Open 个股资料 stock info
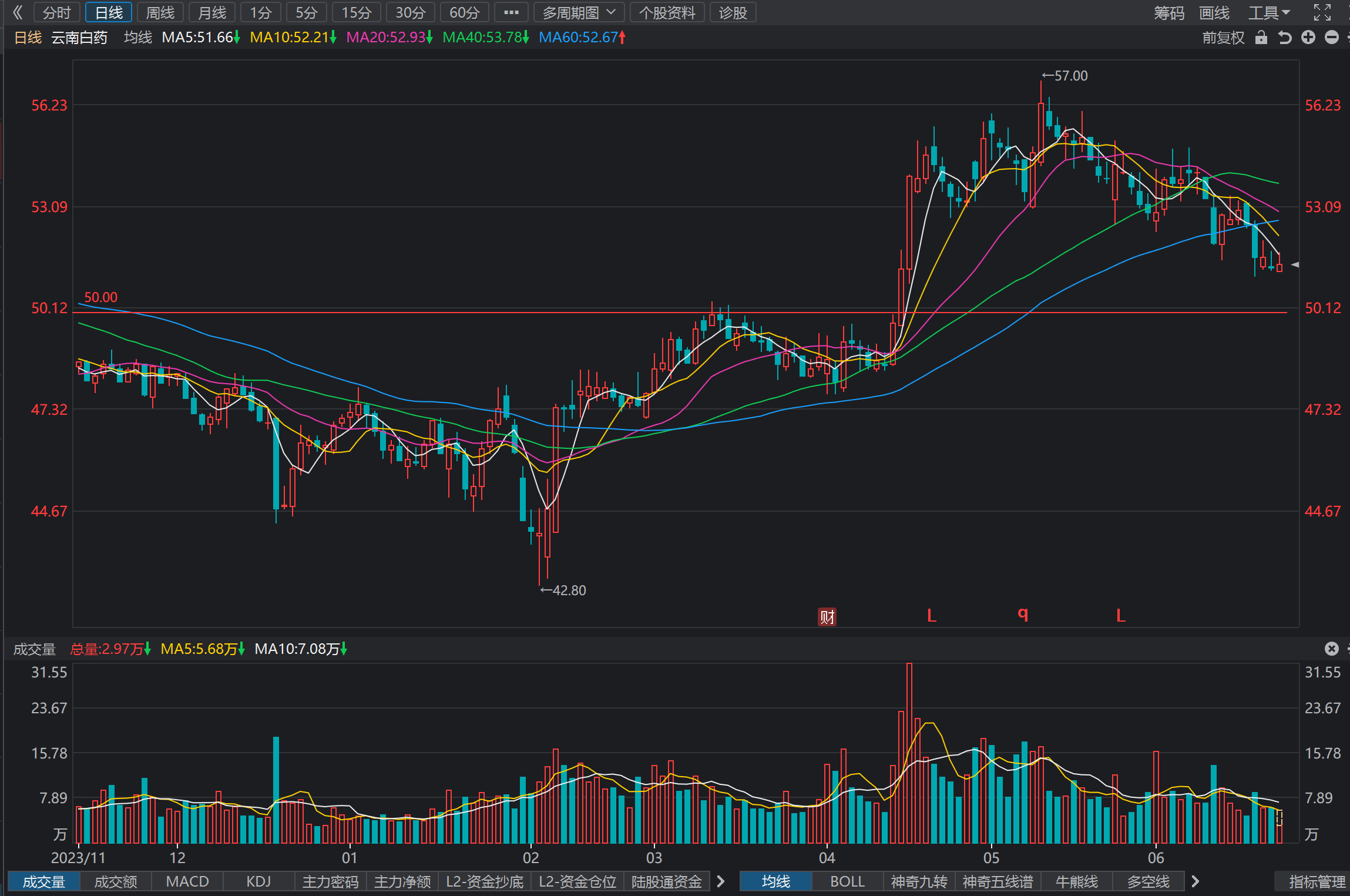The image size is (1350, 896). click(x=667, y=12)
